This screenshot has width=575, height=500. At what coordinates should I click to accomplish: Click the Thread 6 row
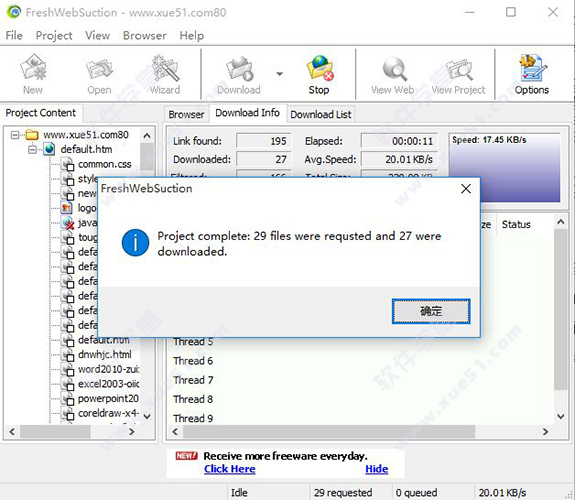pyautogui.click(x=193, y=361)
